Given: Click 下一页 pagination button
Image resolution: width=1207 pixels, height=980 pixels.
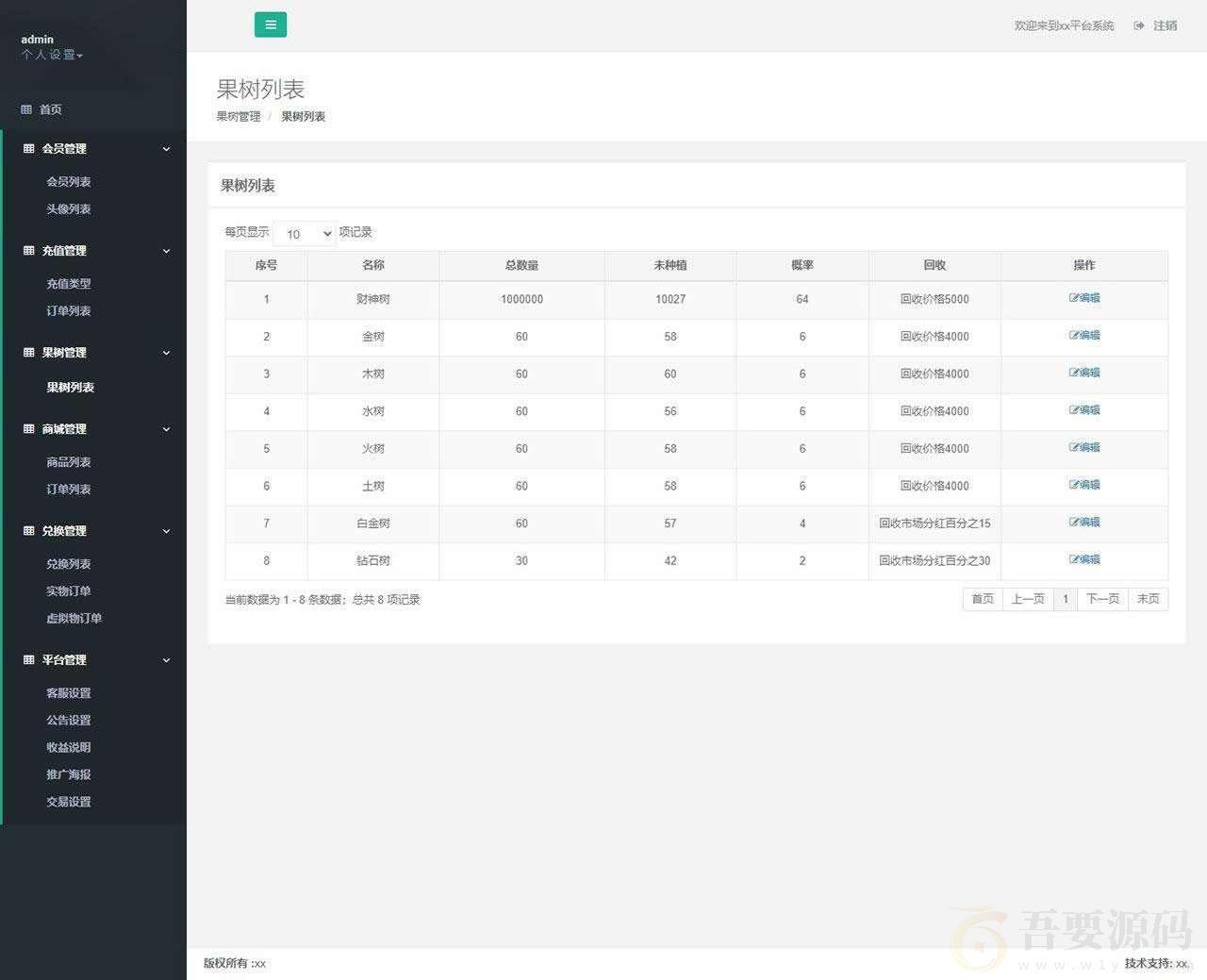Looking at the screenshot, I should coord(1102,599).
